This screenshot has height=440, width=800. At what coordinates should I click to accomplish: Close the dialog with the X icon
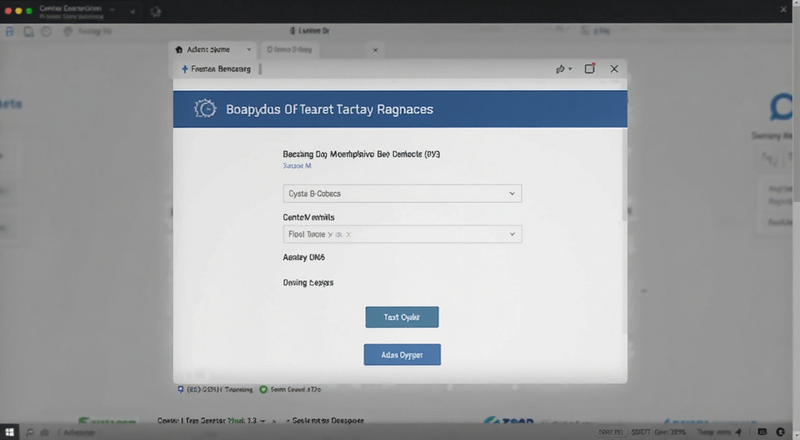coord(614,69)
